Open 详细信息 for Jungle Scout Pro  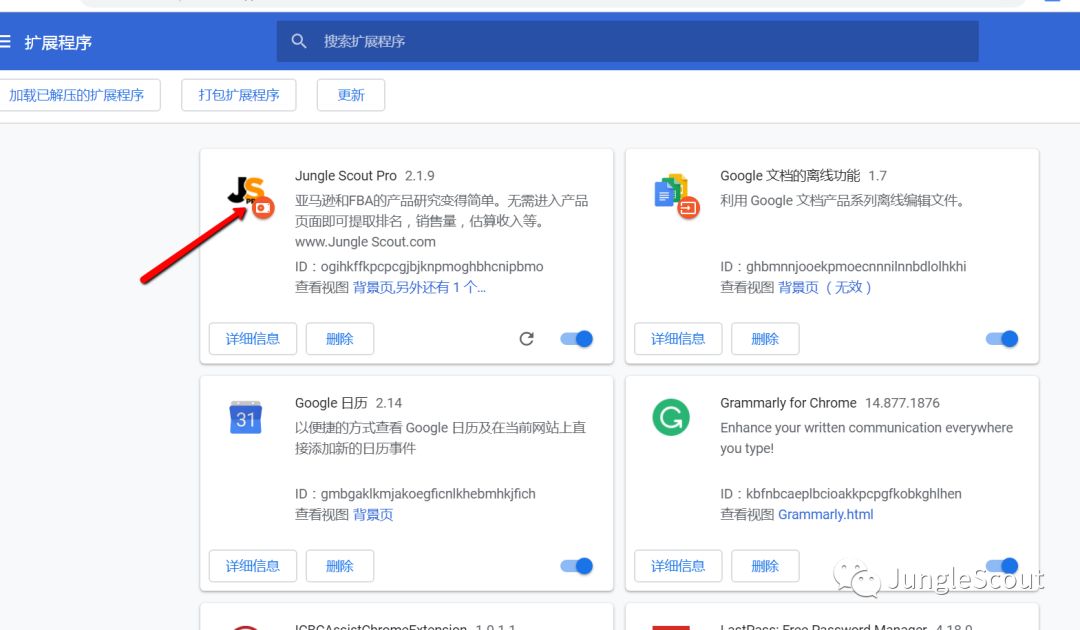click(253, 339)
